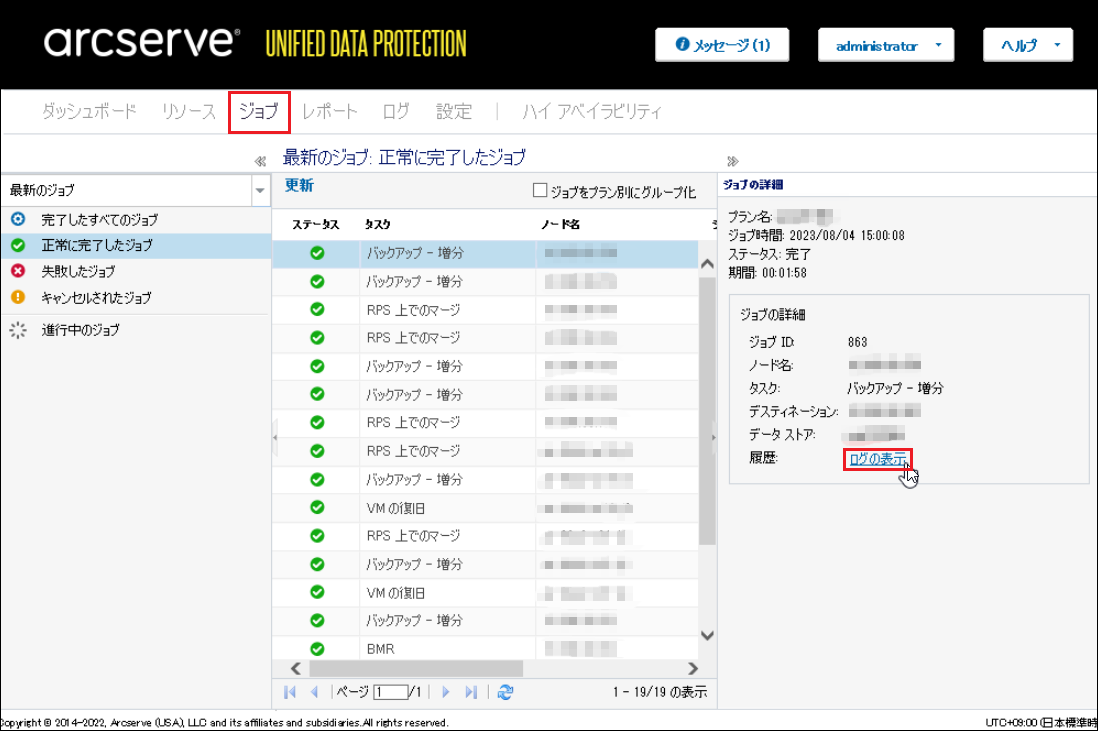
Task: Enable ジョブをプラン別にグループ化 checkbox
Action: [x=539, y=190]
